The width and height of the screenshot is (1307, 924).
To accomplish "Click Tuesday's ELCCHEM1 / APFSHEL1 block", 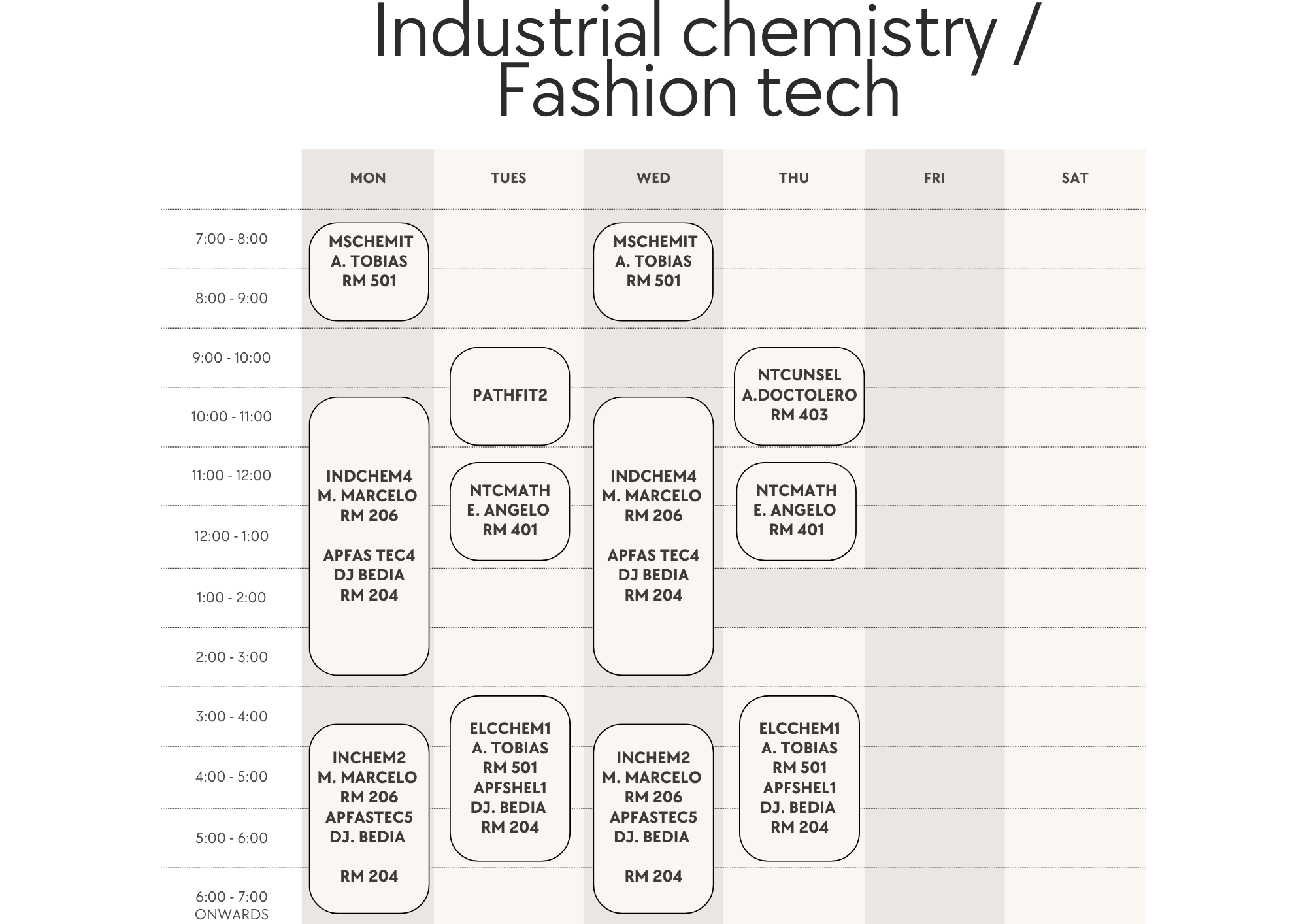I will click(x=510, y=778).
